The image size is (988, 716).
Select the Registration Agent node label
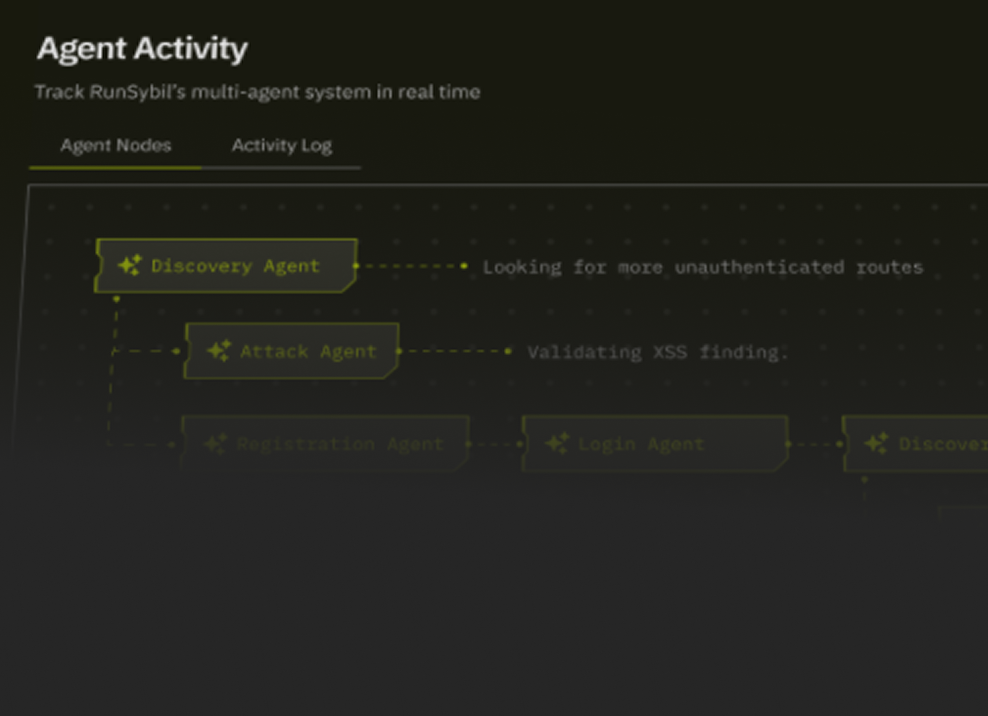(x=340, y=444)
